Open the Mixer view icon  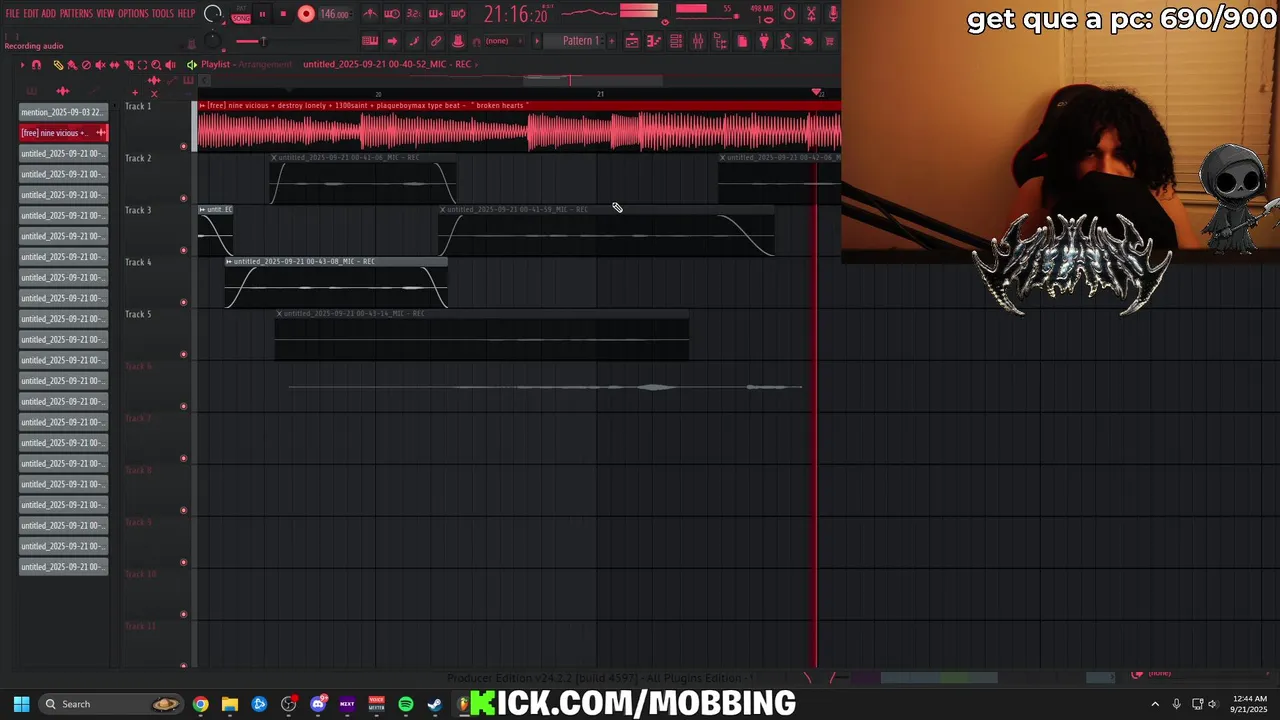coord(698,41)
